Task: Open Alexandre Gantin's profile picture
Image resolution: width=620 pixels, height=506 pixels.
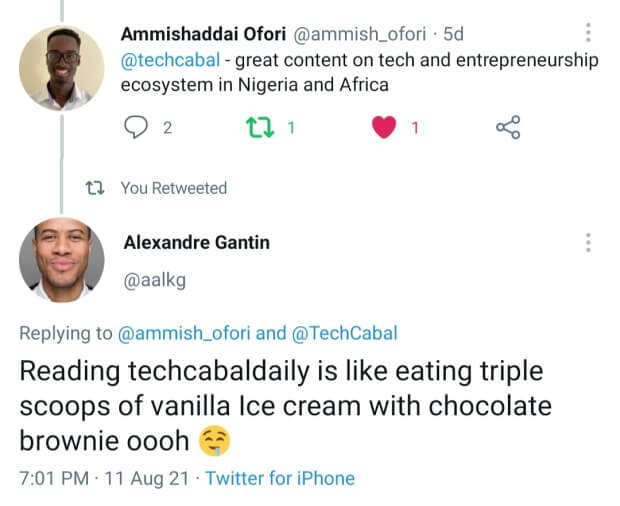Action: [x=62, y=259]
